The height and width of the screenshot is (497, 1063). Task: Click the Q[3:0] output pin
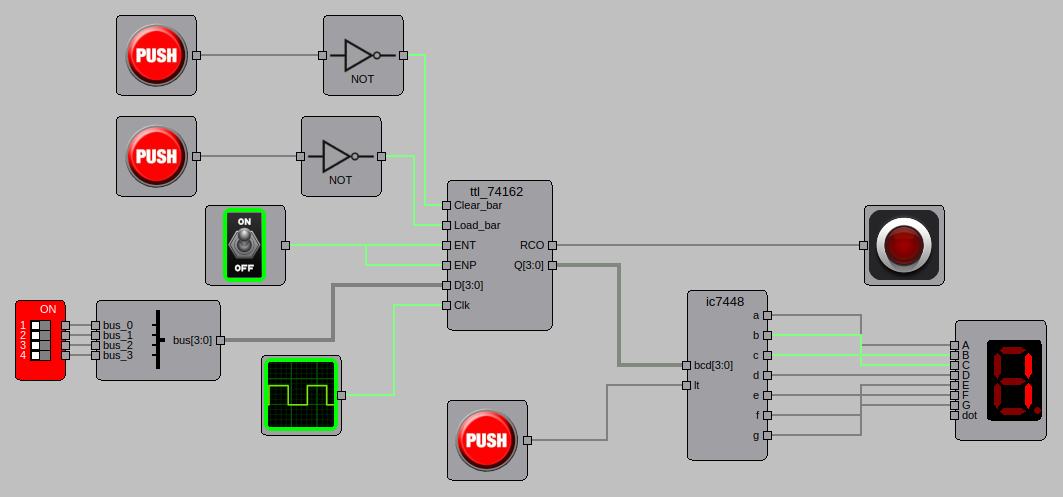tap(553, 265)
